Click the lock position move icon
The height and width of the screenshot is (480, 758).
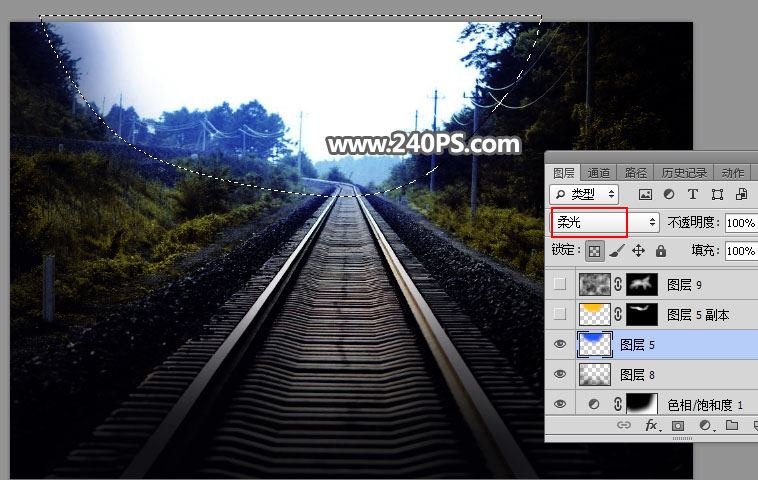(638, 251)
